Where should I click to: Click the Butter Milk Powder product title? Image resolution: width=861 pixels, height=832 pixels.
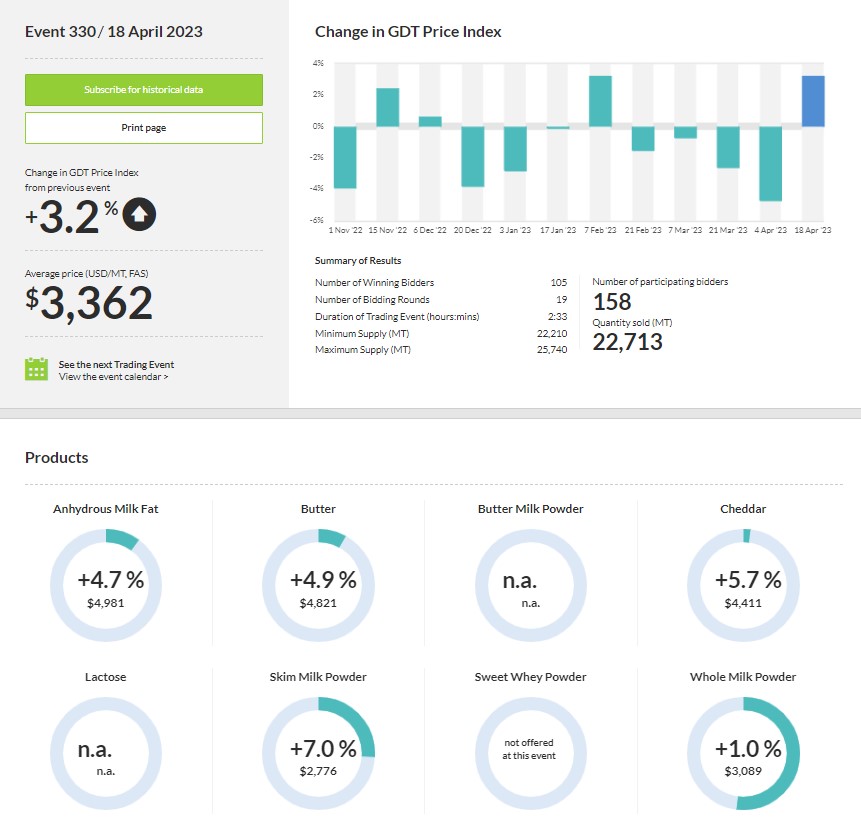click(530, 509)
